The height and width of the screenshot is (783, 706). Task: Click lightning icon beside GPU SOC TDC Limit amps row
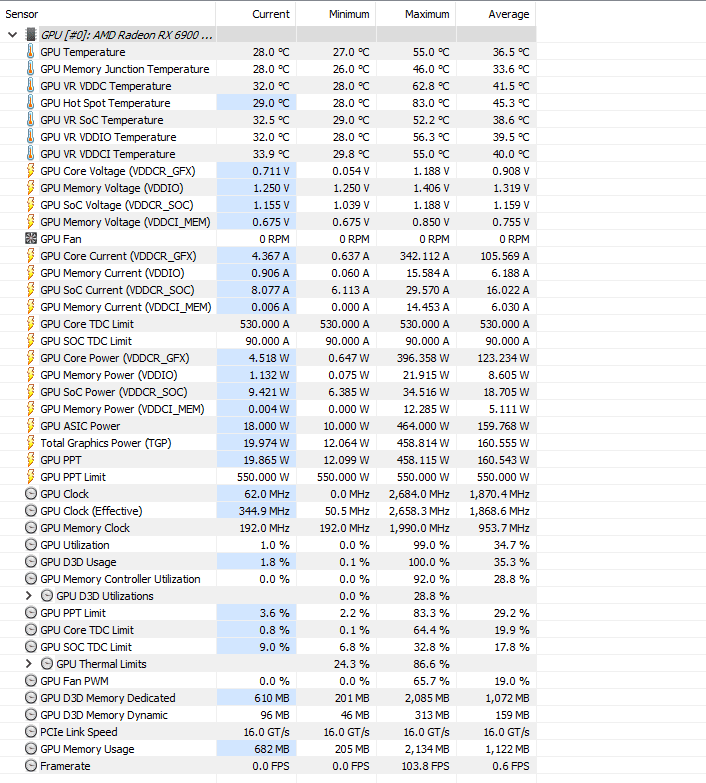tap(30, 340)
